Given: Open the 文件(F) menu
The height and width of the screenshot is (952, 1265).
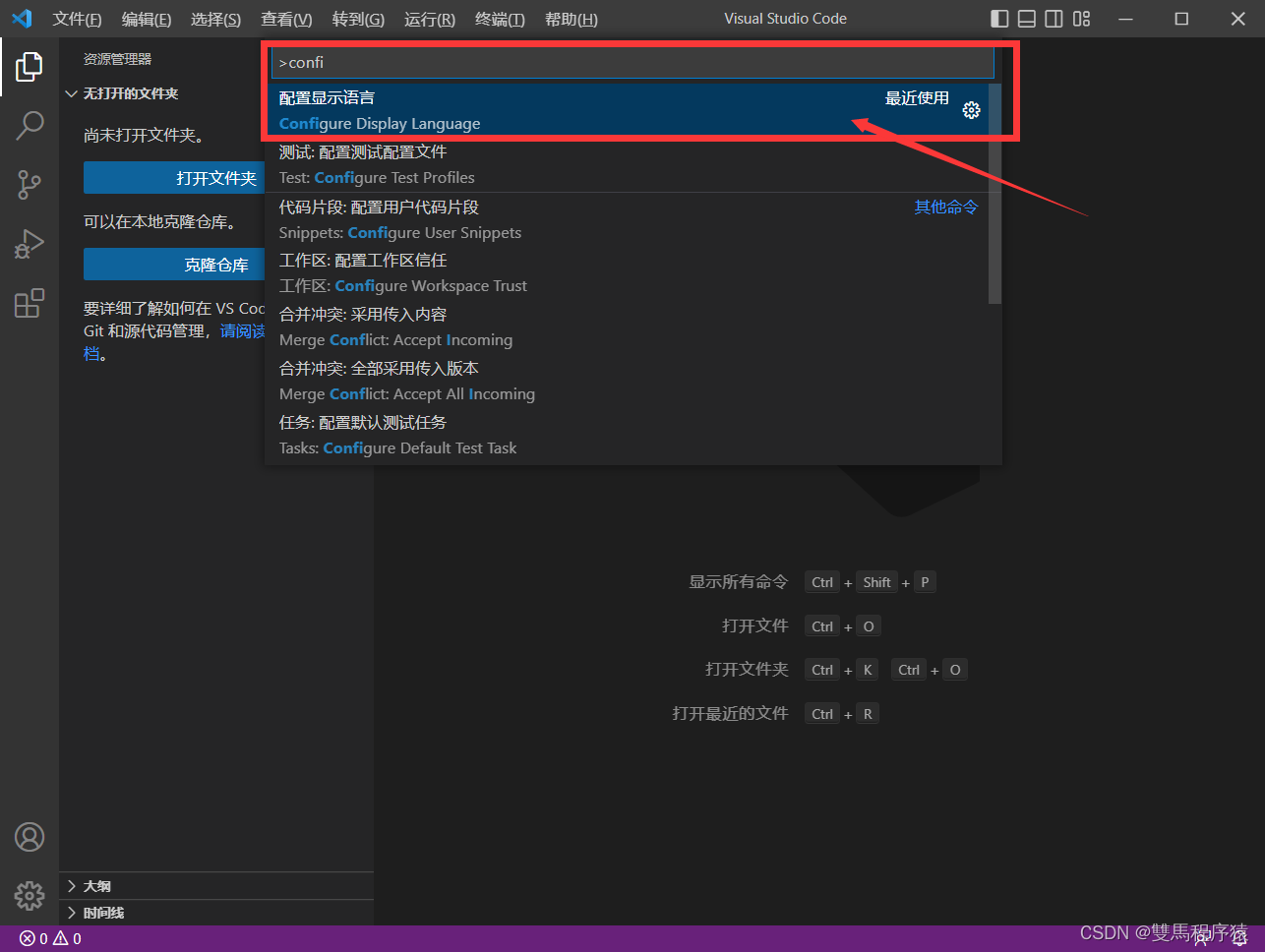Looking at the screenshot, I should click(78, 20).
